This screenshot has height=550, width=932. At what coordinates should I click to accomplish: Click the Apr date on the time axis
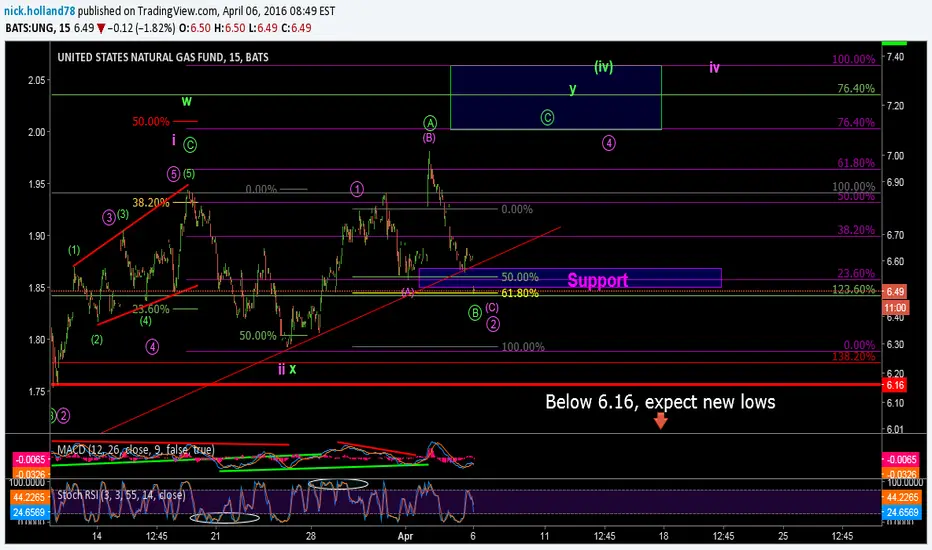pyautogui.click(x=405, y=536)
